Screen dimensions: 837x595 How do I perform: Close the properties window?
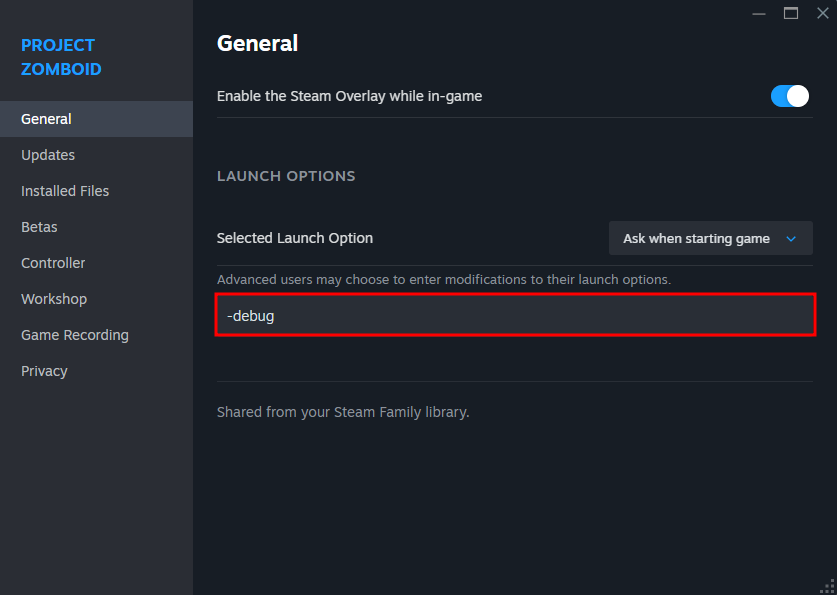pyautogui.click(x=823, y=13)
